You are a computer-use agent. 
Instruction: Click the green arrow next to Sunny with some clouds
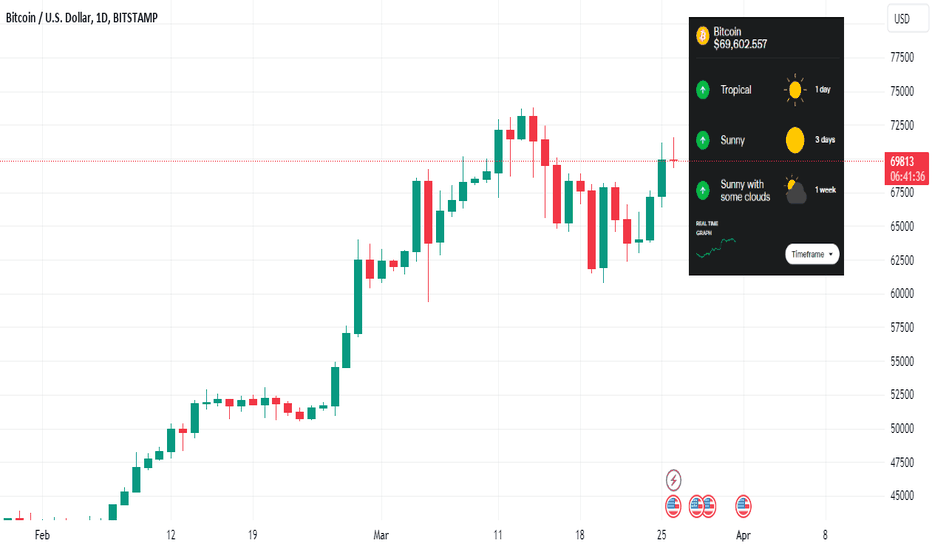[703, 190]
